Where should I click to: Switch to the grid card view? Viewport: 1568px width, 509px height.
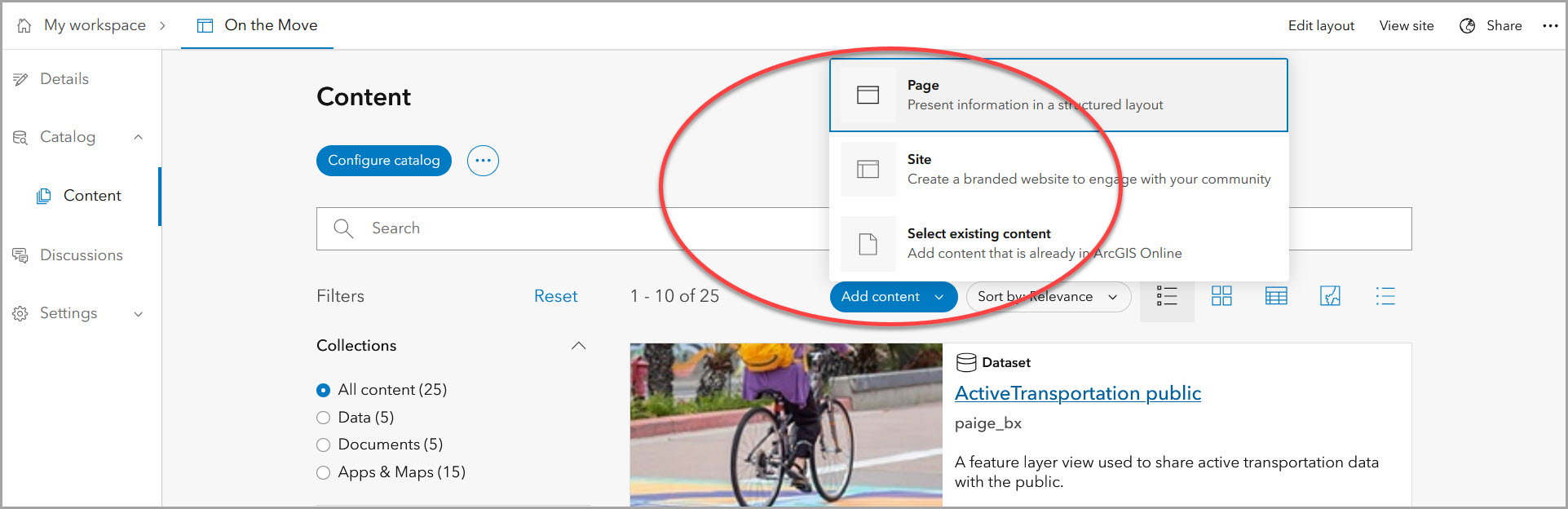pyautogui.click(x=1221, y=296)
